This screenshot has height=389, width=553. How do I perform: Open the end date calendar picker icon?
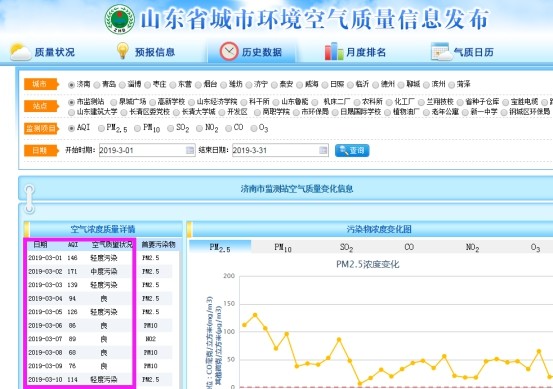tap(323, 150)
